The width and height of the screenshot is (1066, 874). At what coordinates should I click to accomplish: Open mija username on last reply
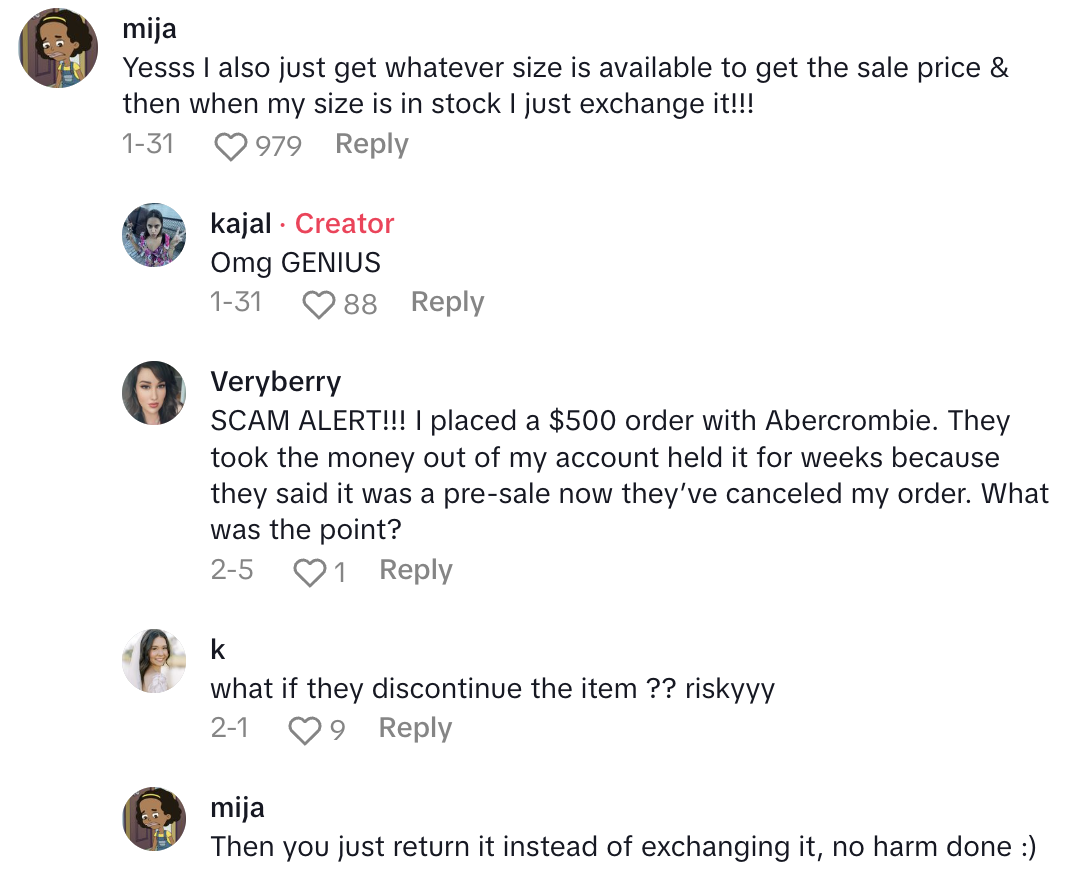click(238, 807)
